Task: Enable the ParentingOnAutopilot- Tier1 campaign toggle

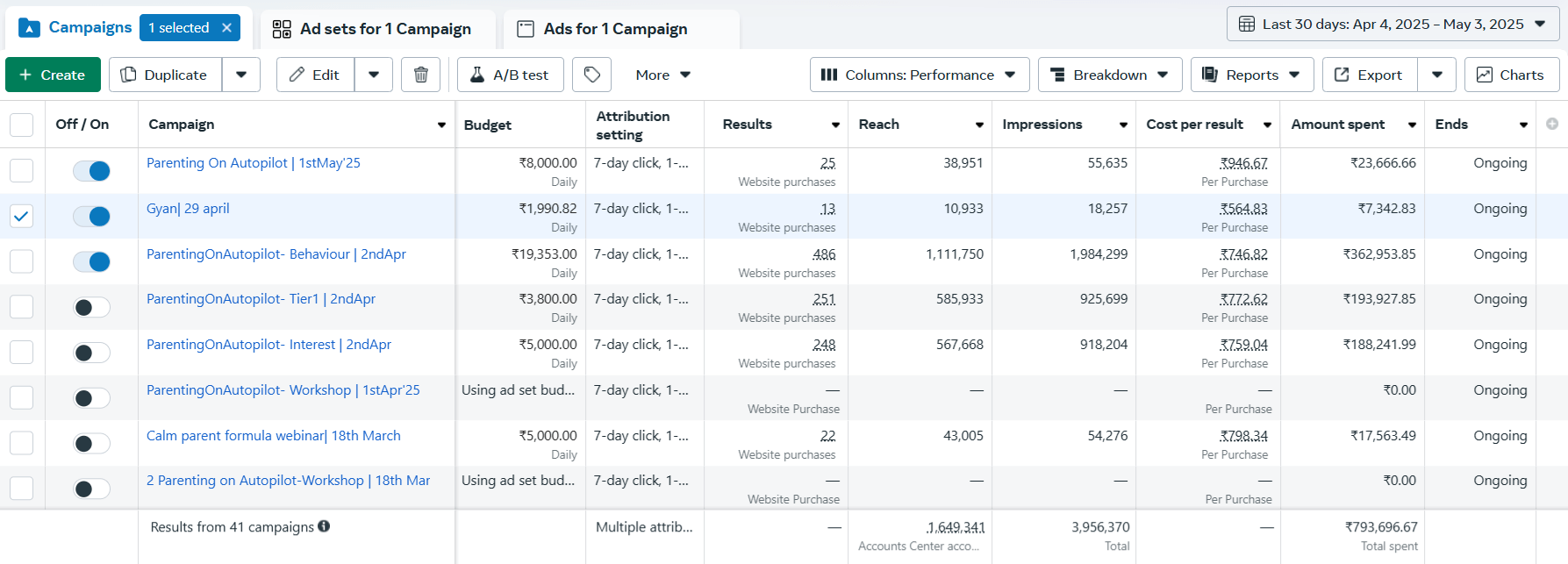Action: click(92, 307)
